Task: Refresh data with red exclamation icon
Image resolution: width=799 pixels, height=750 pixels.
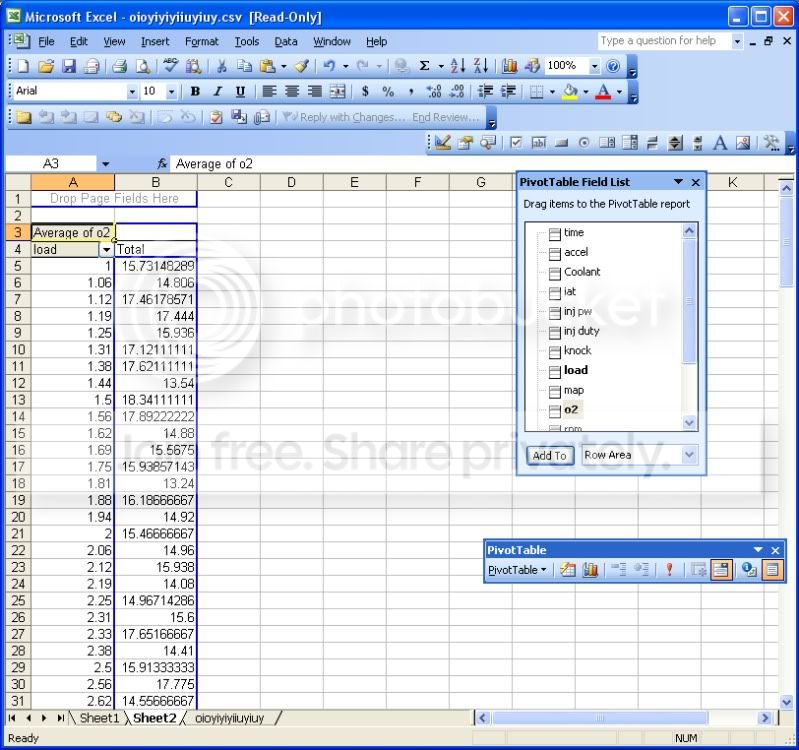Action: (670, 570)
